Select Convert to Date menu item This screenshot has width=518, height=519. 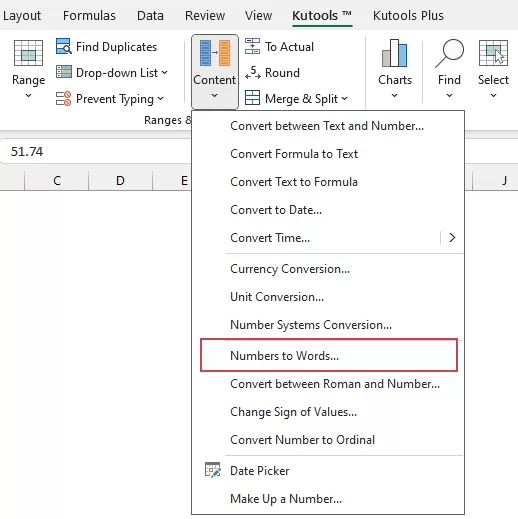click(328, 210)
